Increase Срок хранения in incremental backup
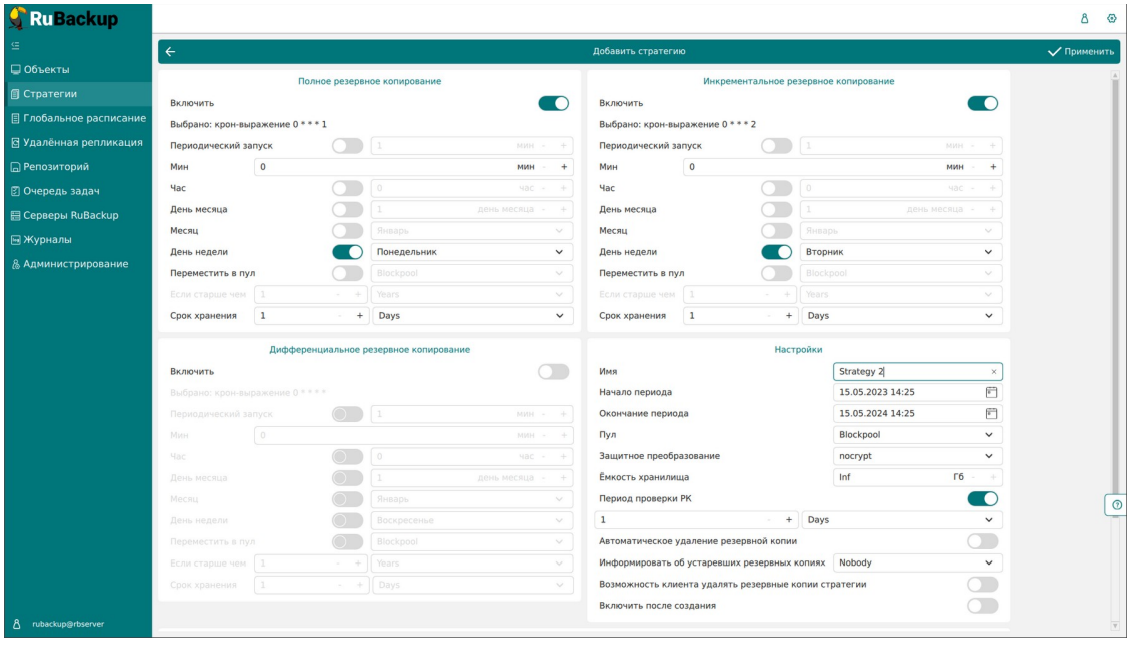Screen dimensions: 1133x645 point(789,316)
